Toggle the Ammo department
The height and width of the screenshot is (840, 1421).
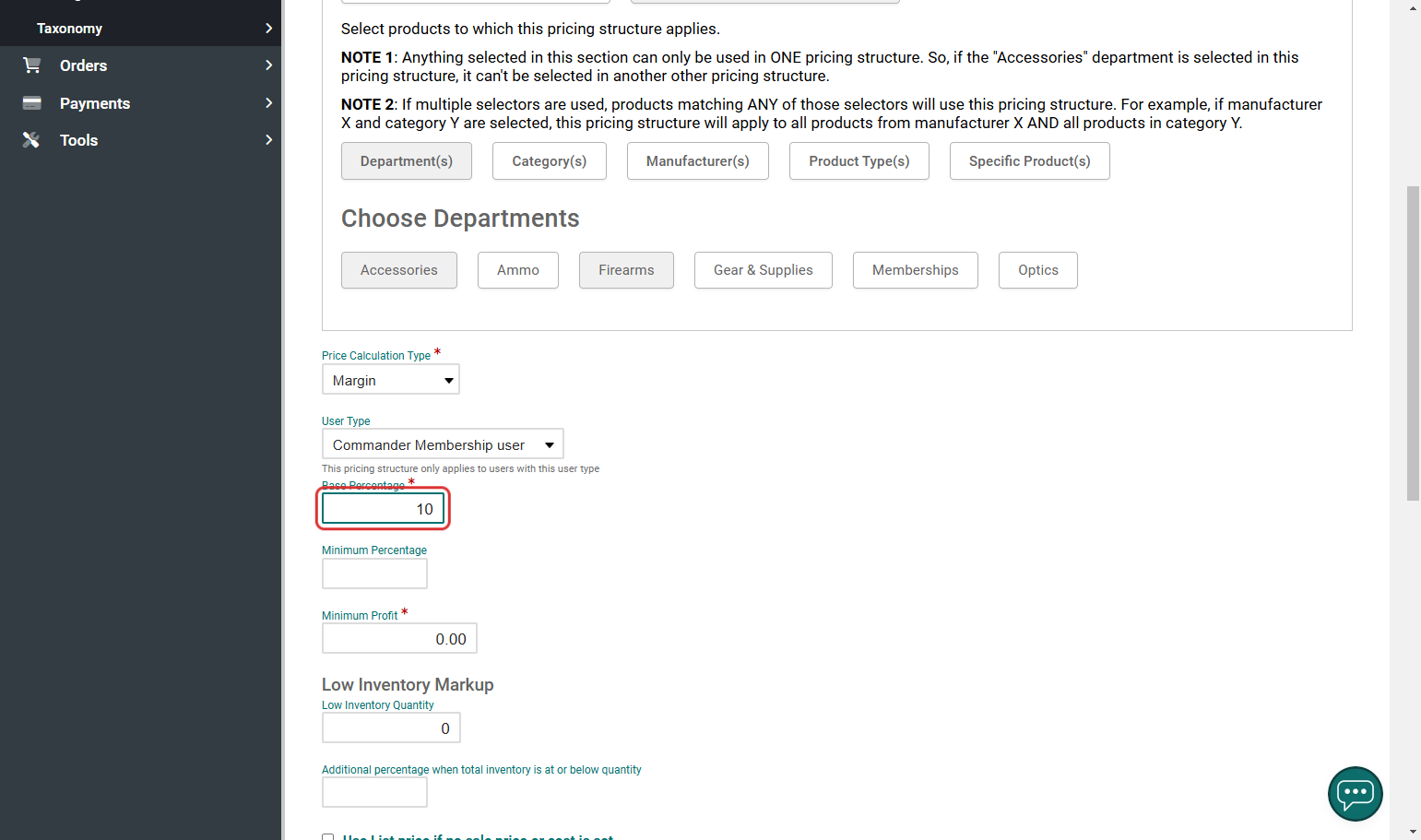[518, 270]
